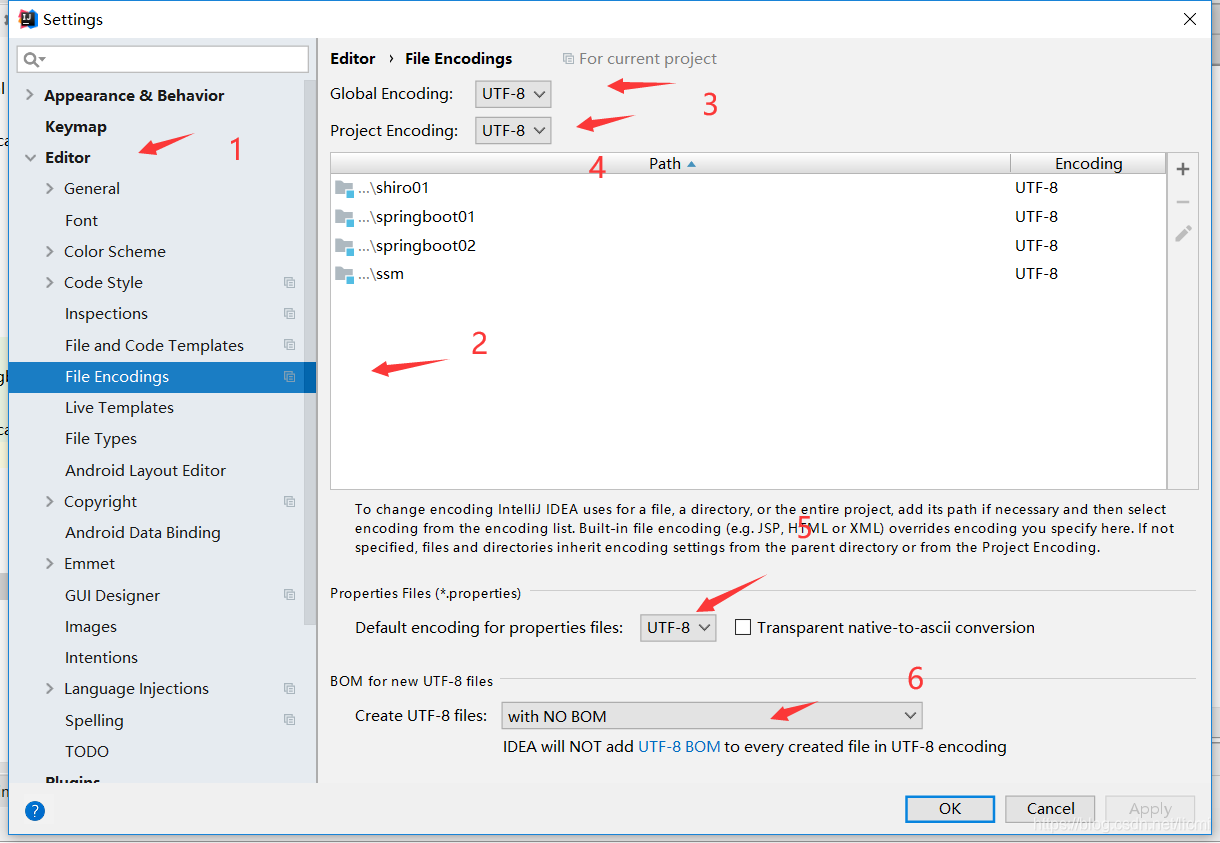Close the Settings dialog
1220x843 pixels.
(1190, 19)
